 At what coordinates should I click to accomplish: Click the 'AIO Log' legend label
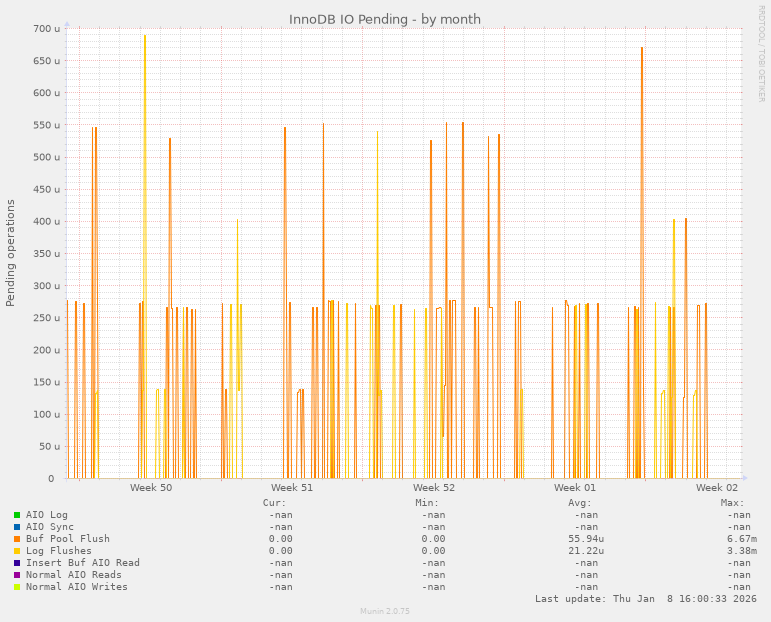[47, 515]
